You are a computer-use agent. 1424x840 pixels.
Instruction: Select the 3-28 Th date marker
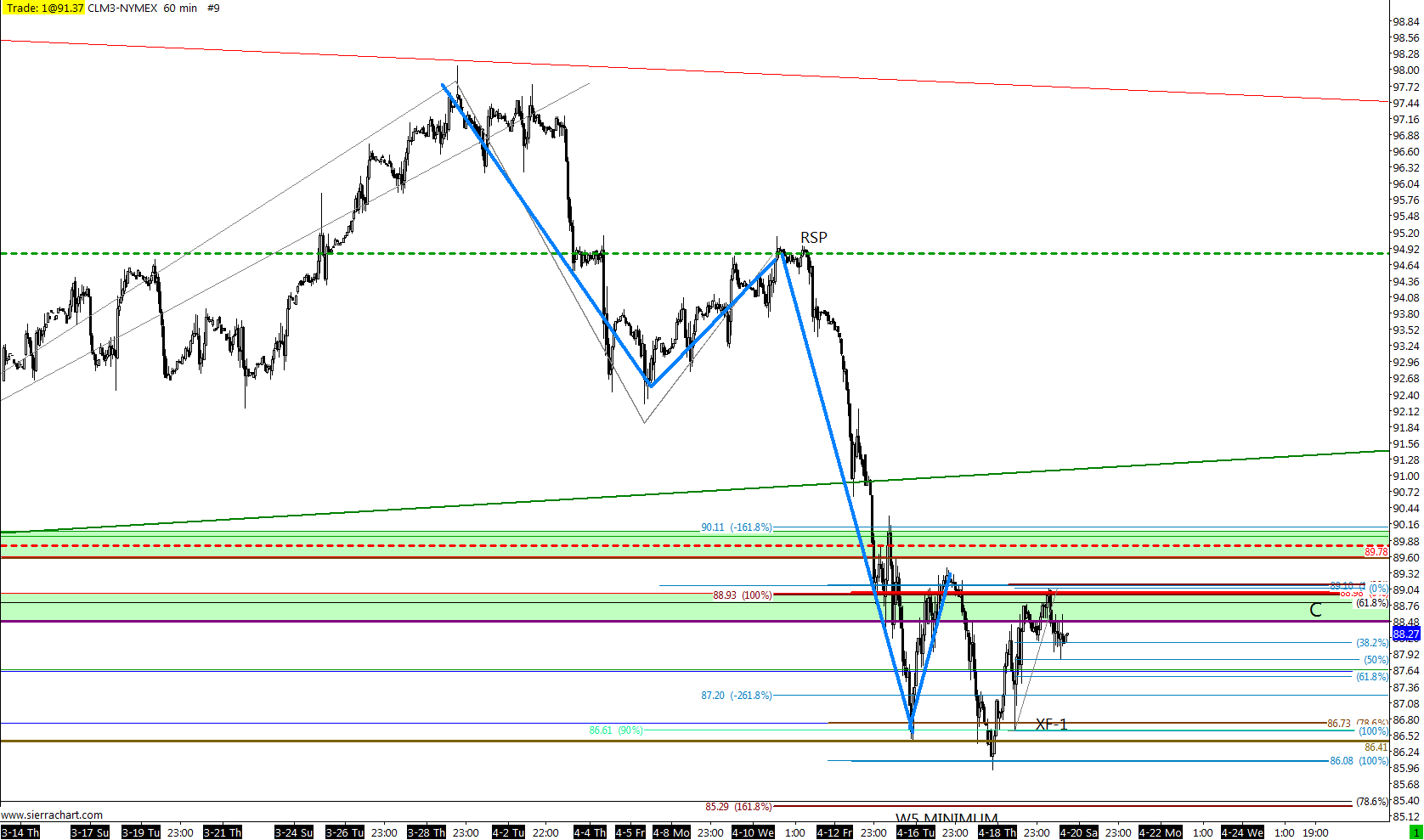click(427, 832)
